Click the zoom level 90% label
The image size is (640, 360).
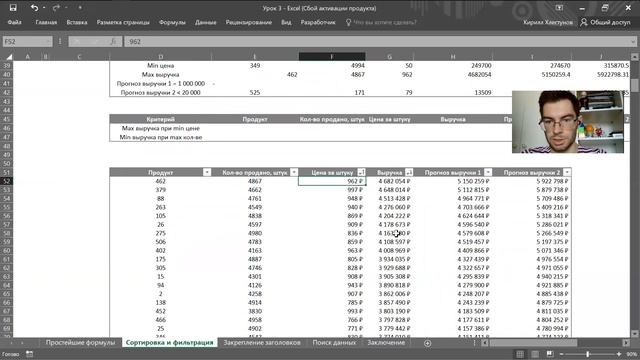(x=631, y=354)
